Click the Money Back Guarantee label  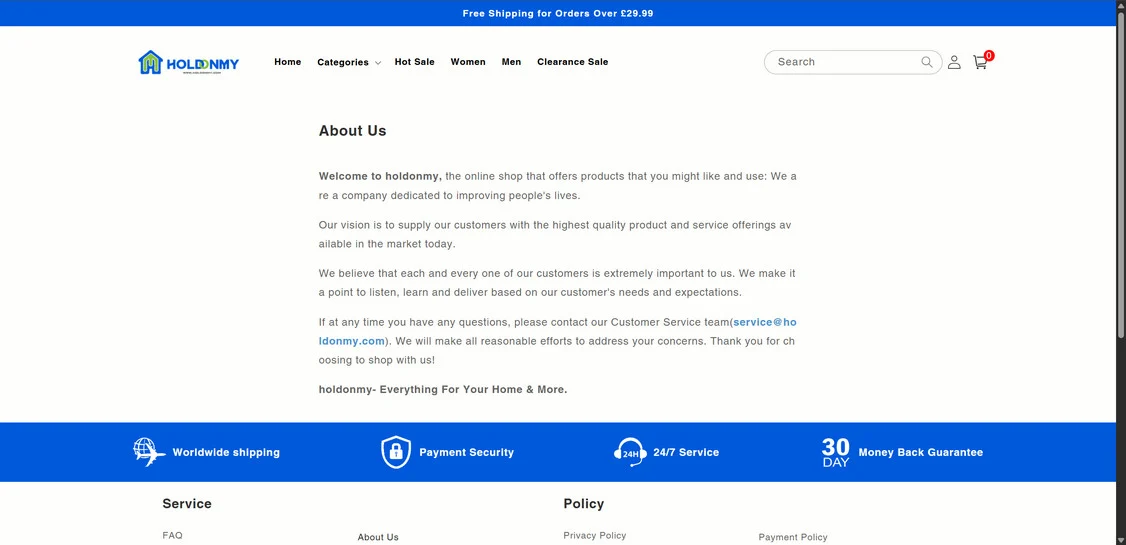tap(921, 452)
